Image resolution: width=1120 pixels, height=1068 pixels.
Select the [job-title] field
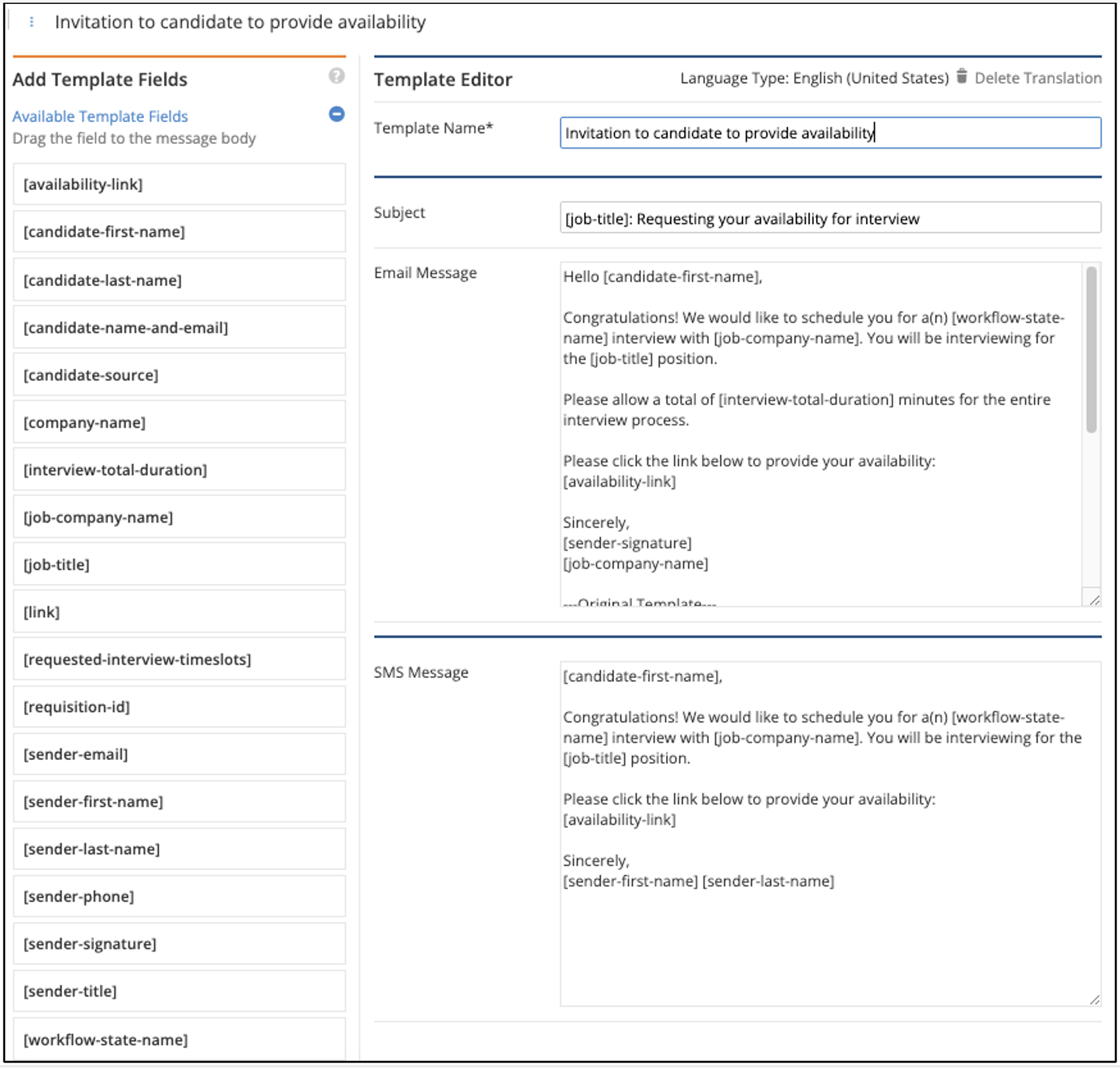pyautogui.click(x=179, y=564)
